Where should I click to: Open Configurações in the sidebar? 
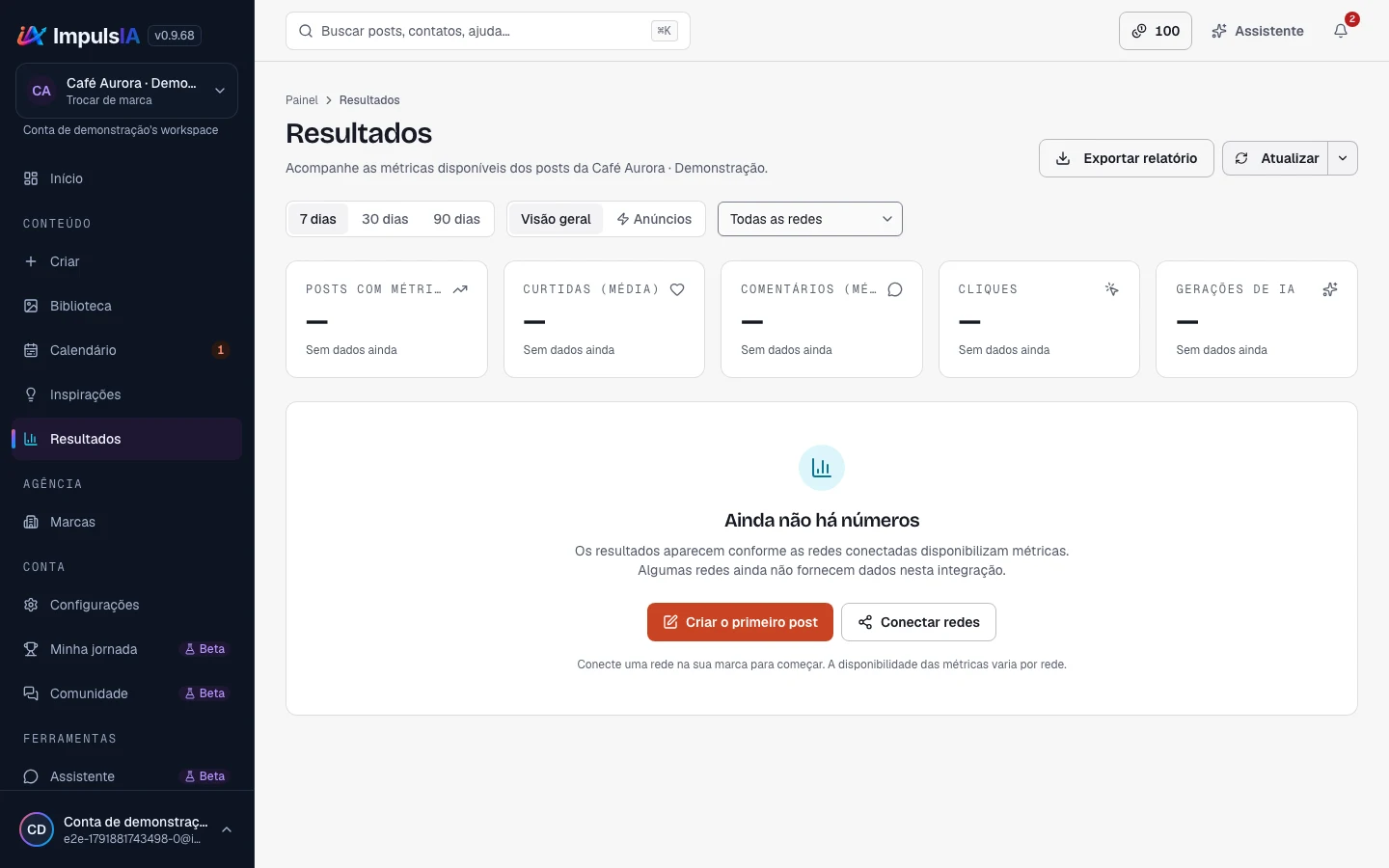pos(126,605)
